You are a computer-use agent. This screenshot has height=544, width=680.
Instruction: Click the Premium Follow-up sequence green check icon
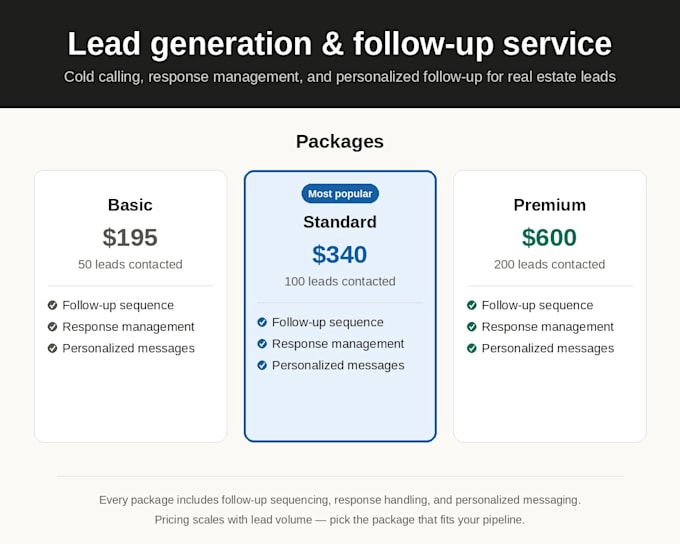point(472,305)
